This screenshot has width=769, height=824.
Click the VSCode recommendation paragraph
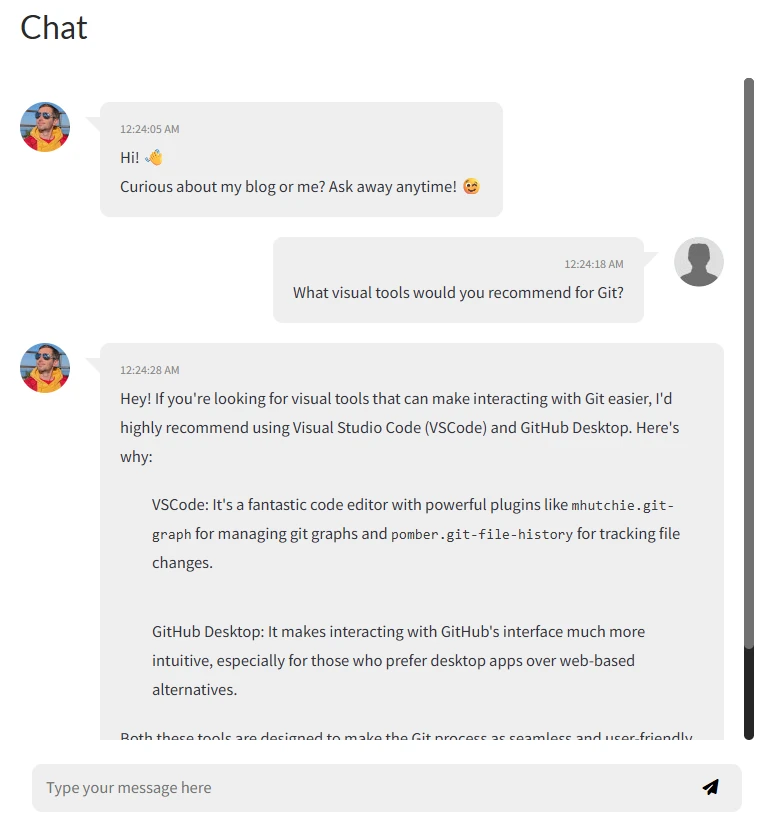pos(416,533)
